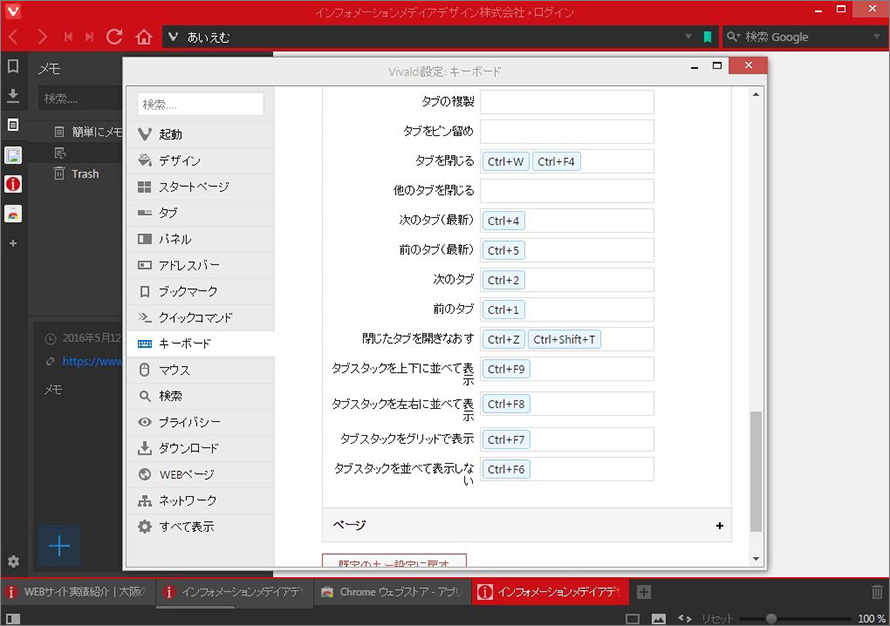Click the Notes panel search field

click(x=81, y=99)
